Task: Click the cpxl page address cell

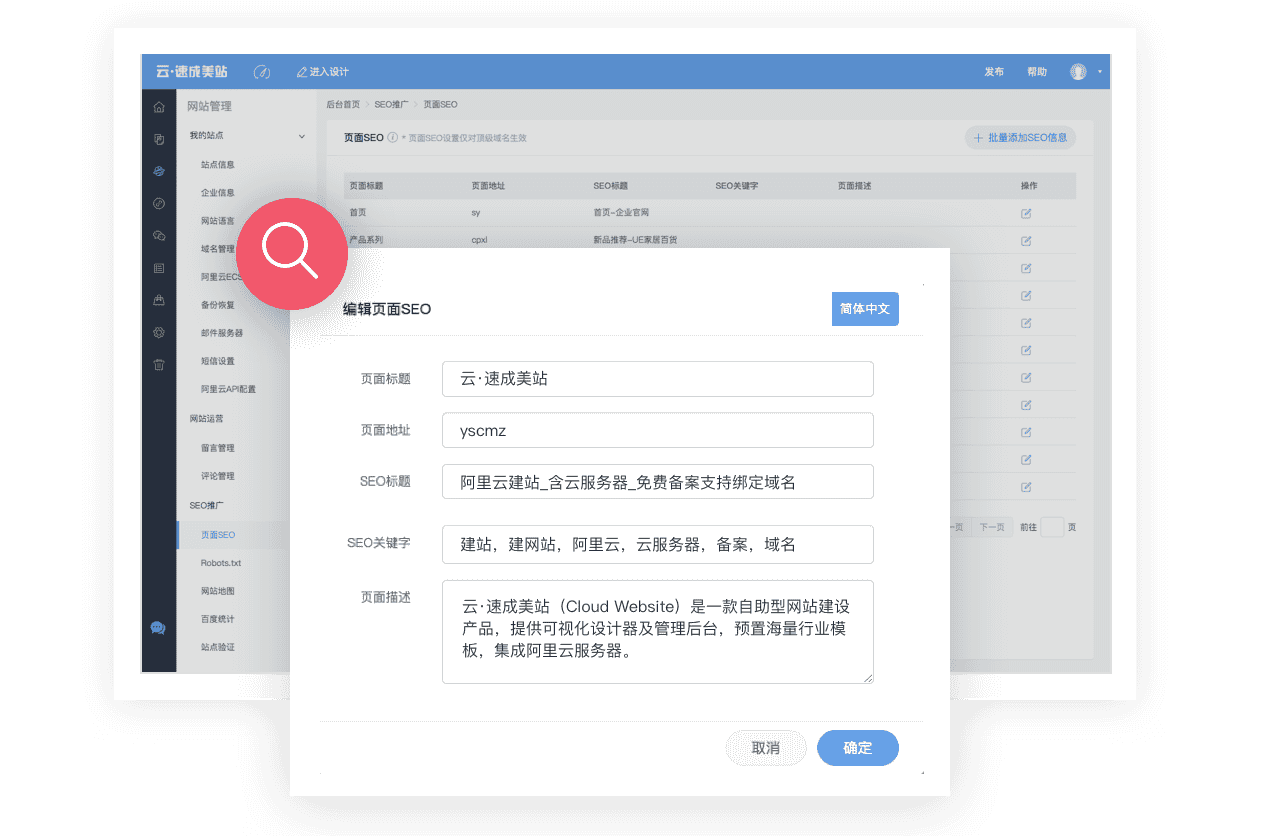Action: click(x=479, y=241)
